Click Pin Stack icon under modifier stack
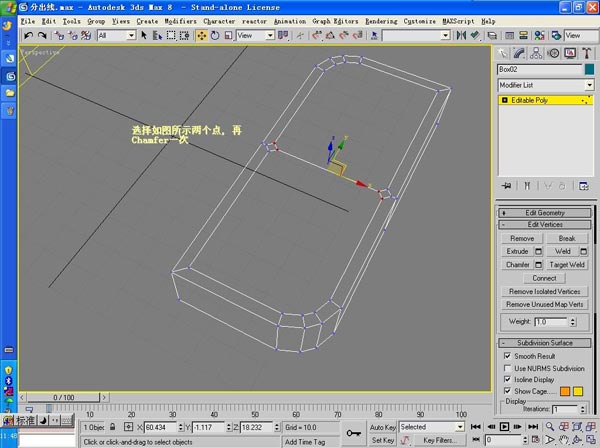The width and height of the screenshot is (600, 448). pyautogui.click(x=506, y=186)
